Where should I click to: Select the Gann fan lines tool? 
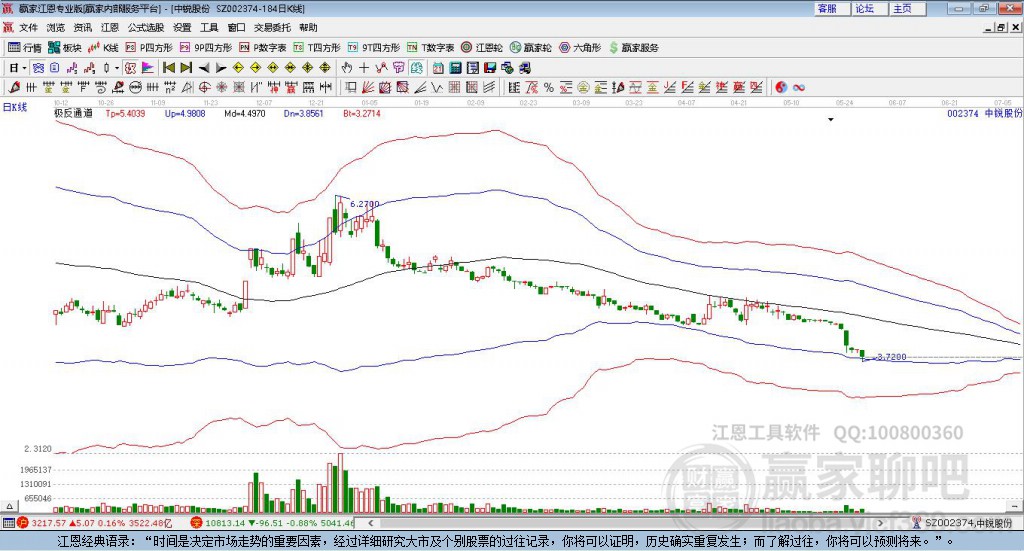point(368,87)
